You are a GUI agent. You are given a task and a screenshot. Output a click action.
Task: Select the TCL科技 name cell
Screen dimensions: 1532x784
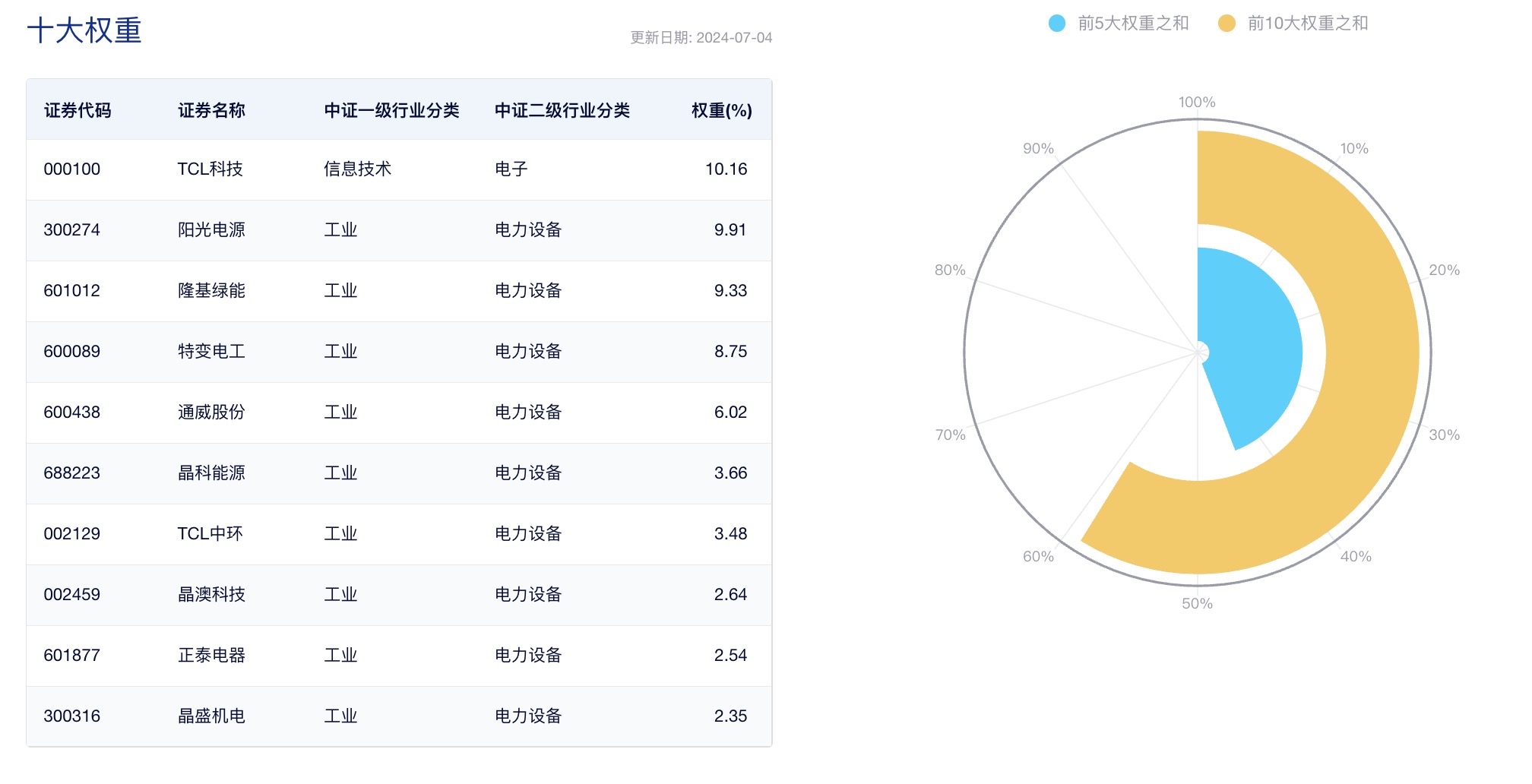click(x=210, y=169)
